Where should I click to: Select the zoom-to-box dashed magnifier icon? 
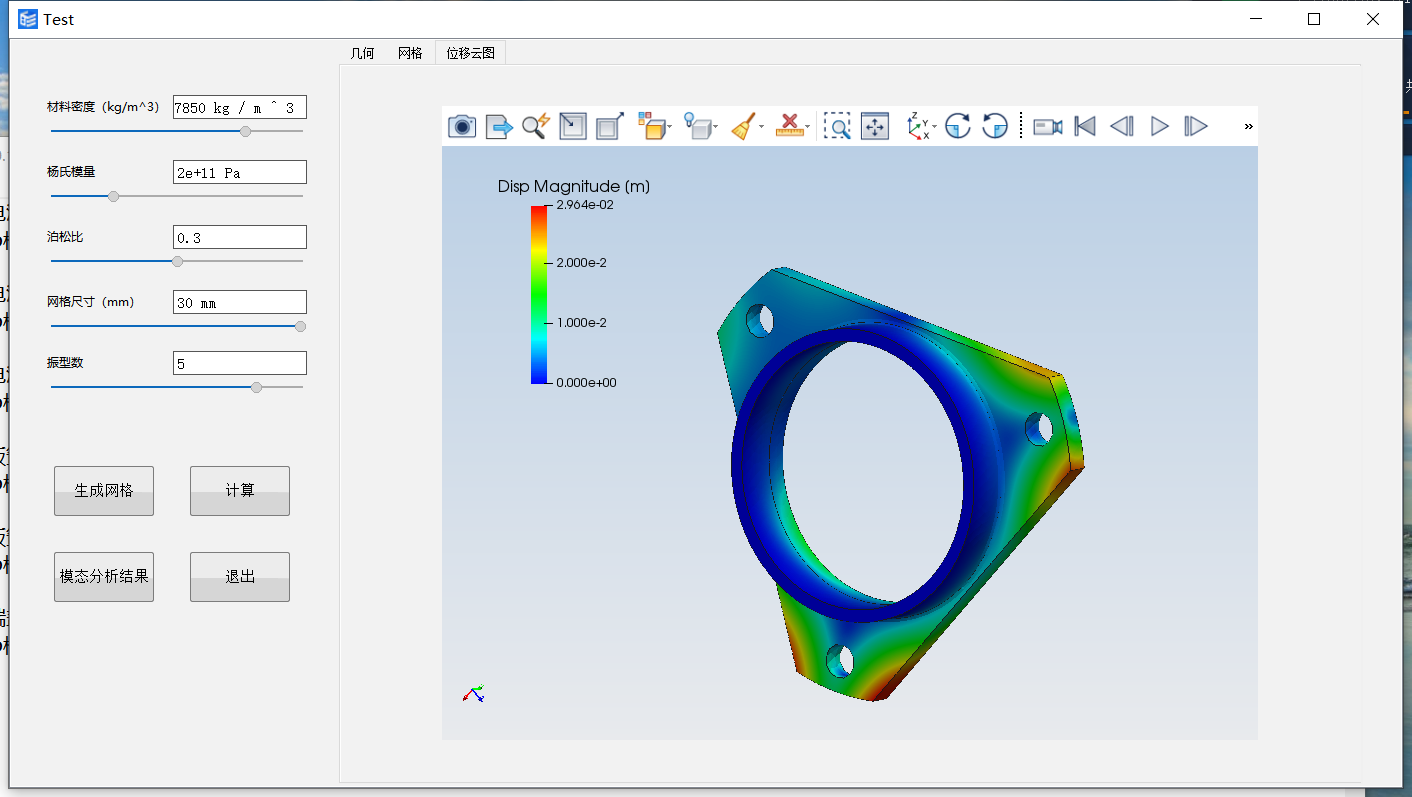(837, 126)
